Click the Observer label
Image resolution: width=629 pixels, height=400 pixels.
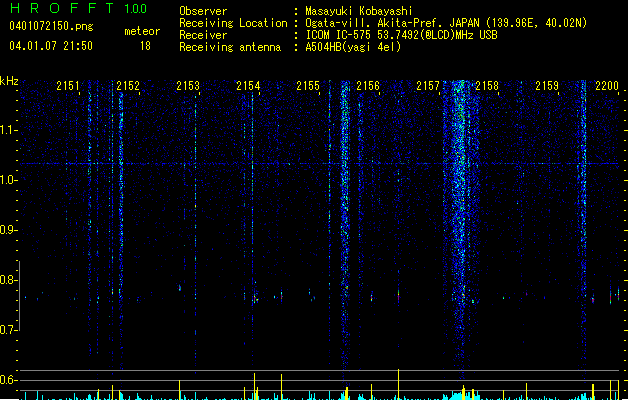tap(203, 11)
